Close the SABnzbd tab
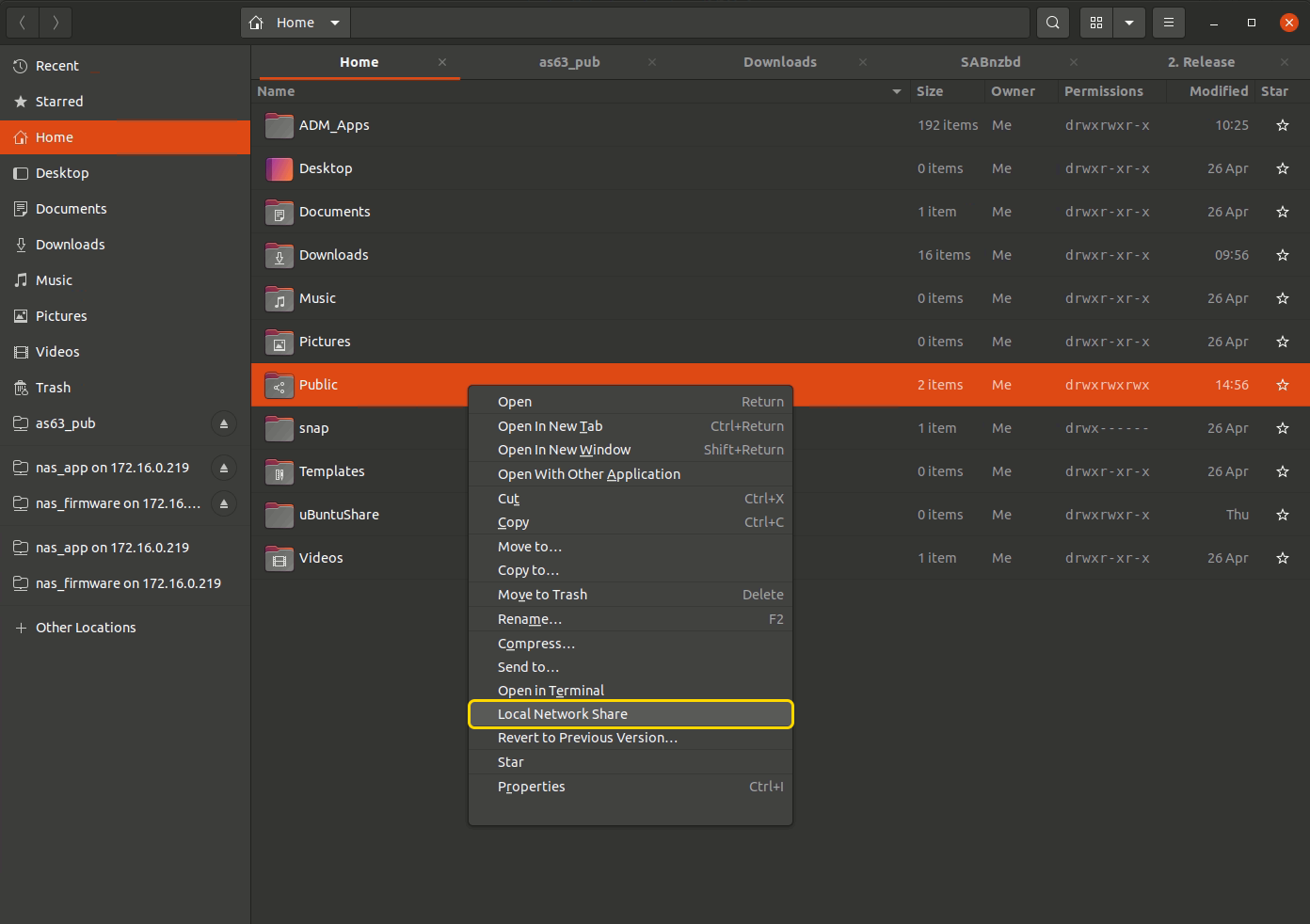 click(x=1074, y=62)
